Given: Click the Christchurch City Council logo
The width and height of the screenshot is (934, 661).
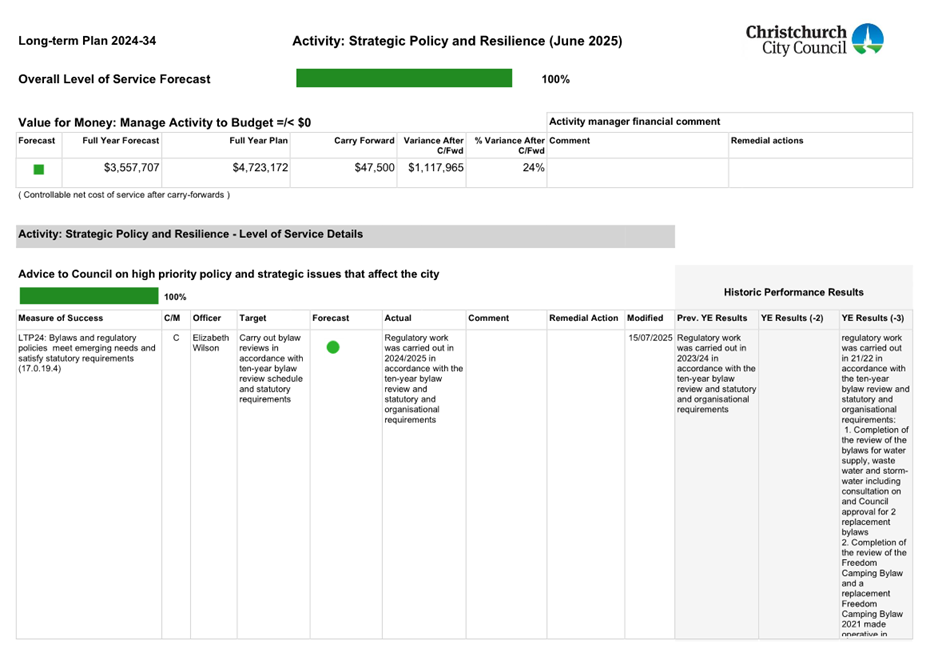Looking at the screenshot, I should [818, 38].
